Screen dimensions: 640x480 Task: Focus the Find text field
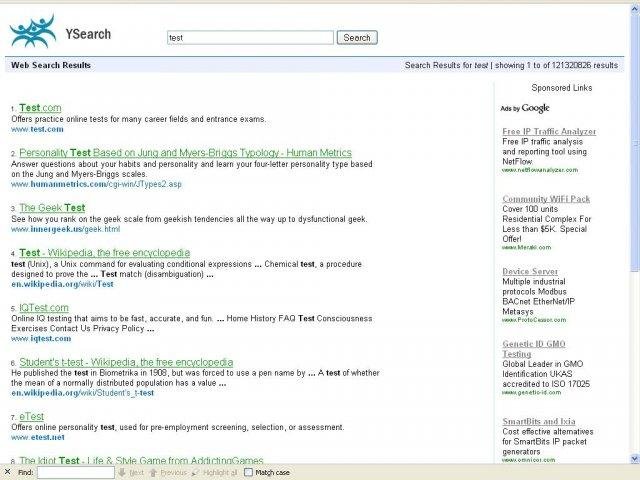76,472
